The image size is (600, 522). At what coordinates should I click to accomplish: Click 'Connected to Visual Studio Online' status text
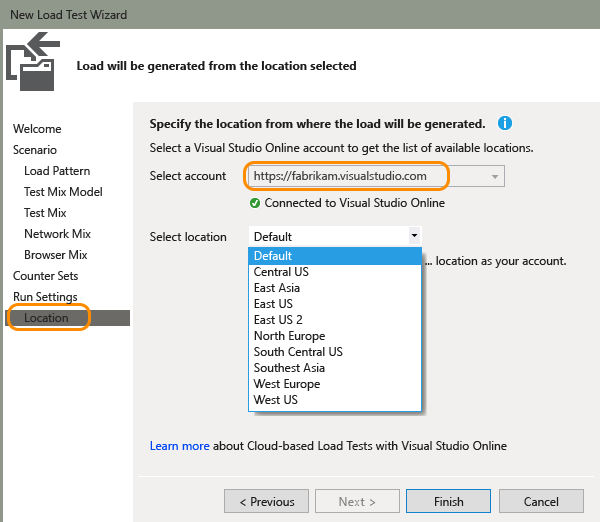coord(355,203)
